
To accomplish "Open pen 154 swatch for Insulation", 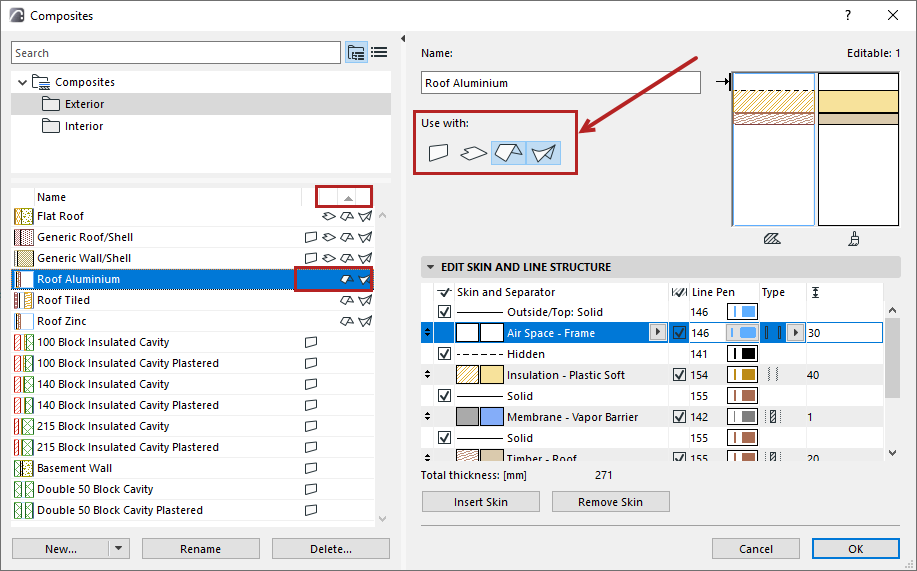I will coord(742,375).
